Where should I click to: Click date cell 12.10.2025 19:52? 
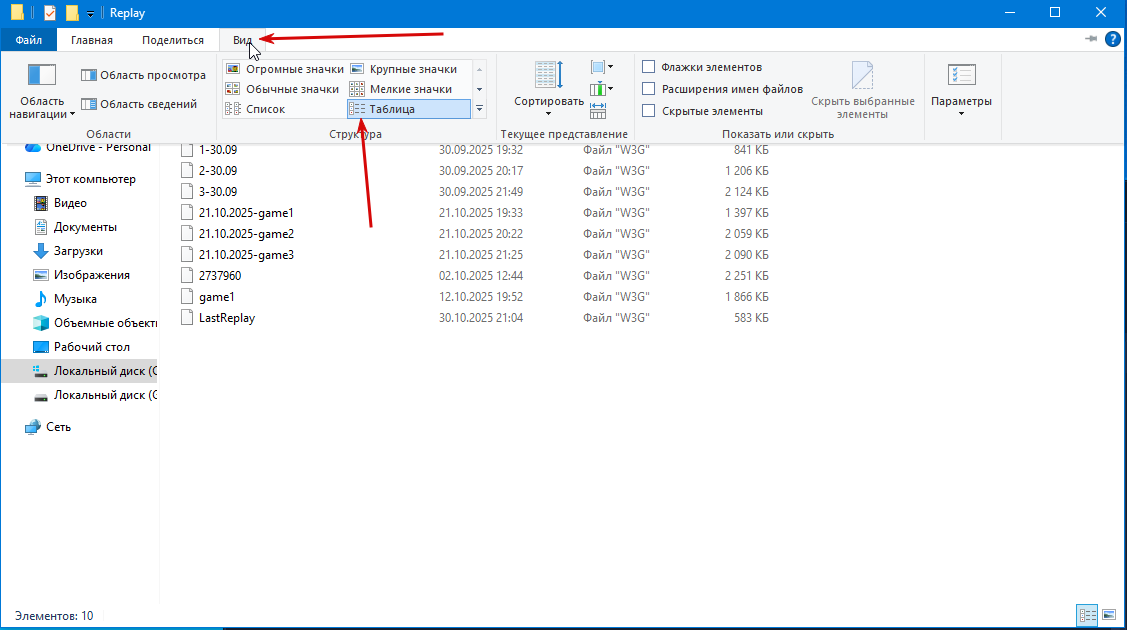pos(481,297)
